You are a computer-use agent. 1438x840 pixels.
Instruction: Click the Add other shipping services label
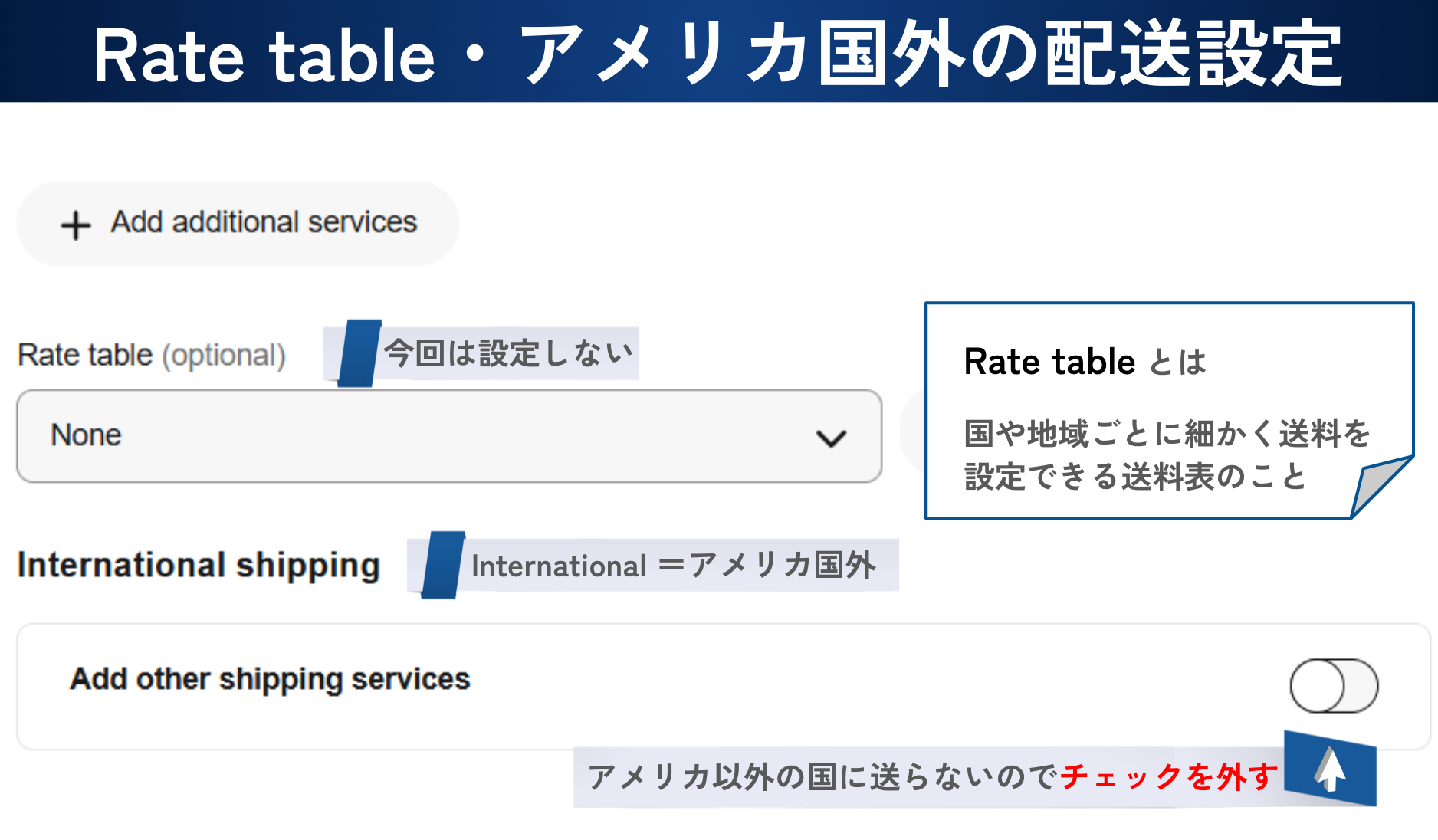[x=270, y=679]
